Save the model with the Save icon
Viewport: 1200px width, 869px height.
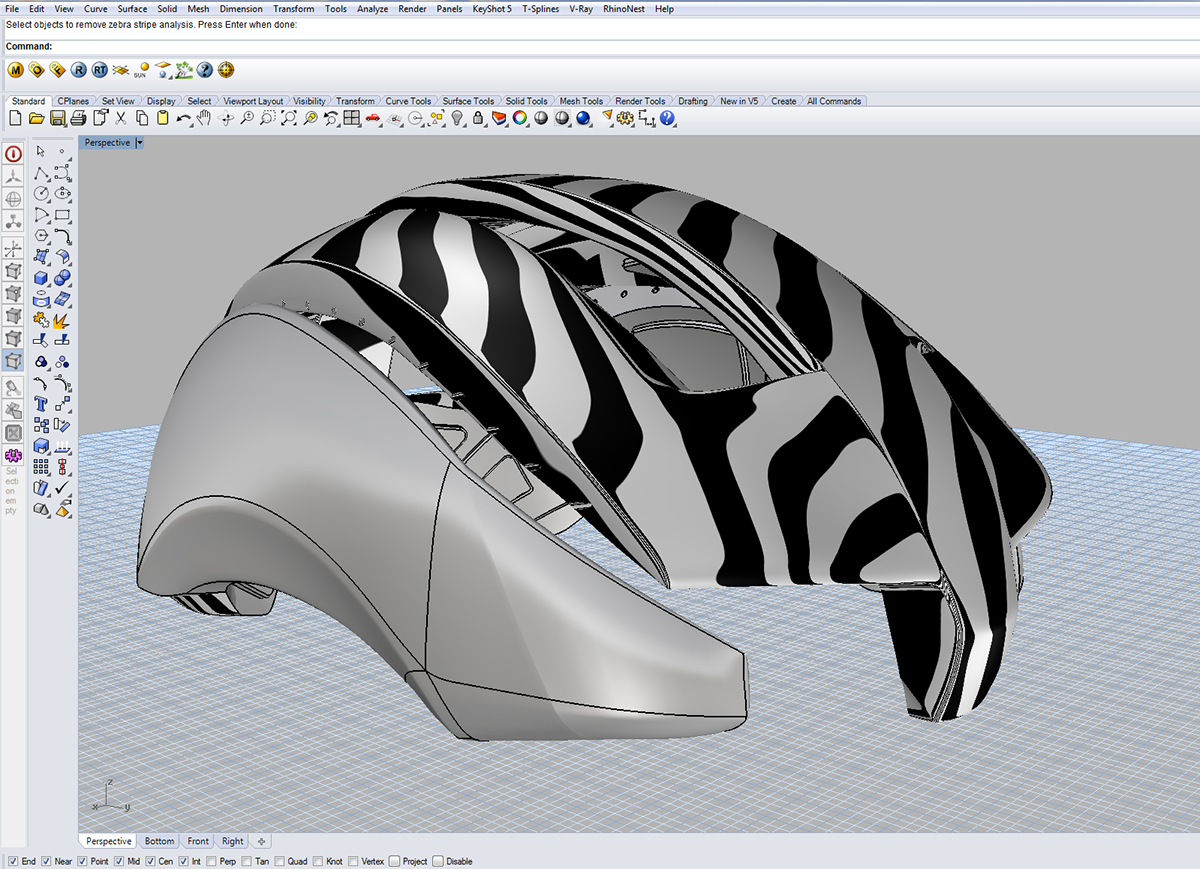coord(58,118)
